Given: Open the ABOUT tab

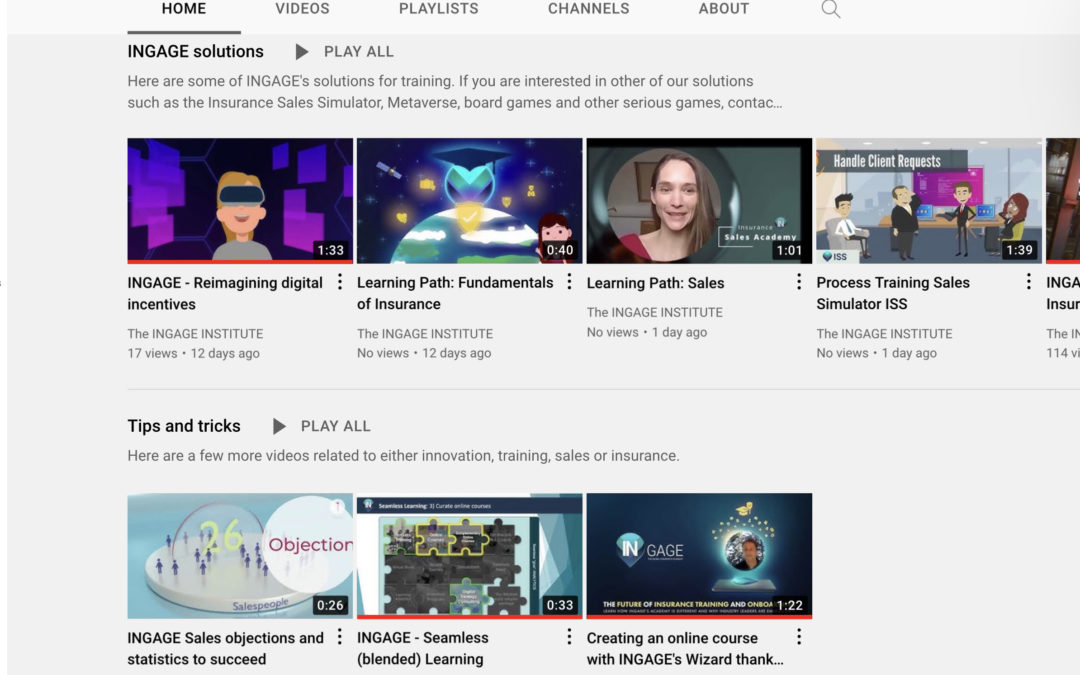Looking at the screenshot, I should pyautogui.click(x=722, y=9).
